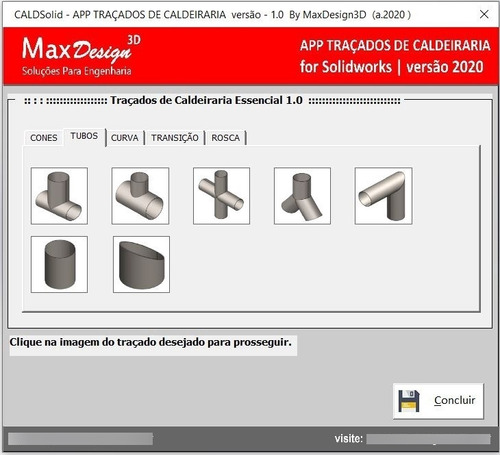Select the Y-branch tube pattern
The height and width of the screenshot is (455, 500).
[302, 196]
